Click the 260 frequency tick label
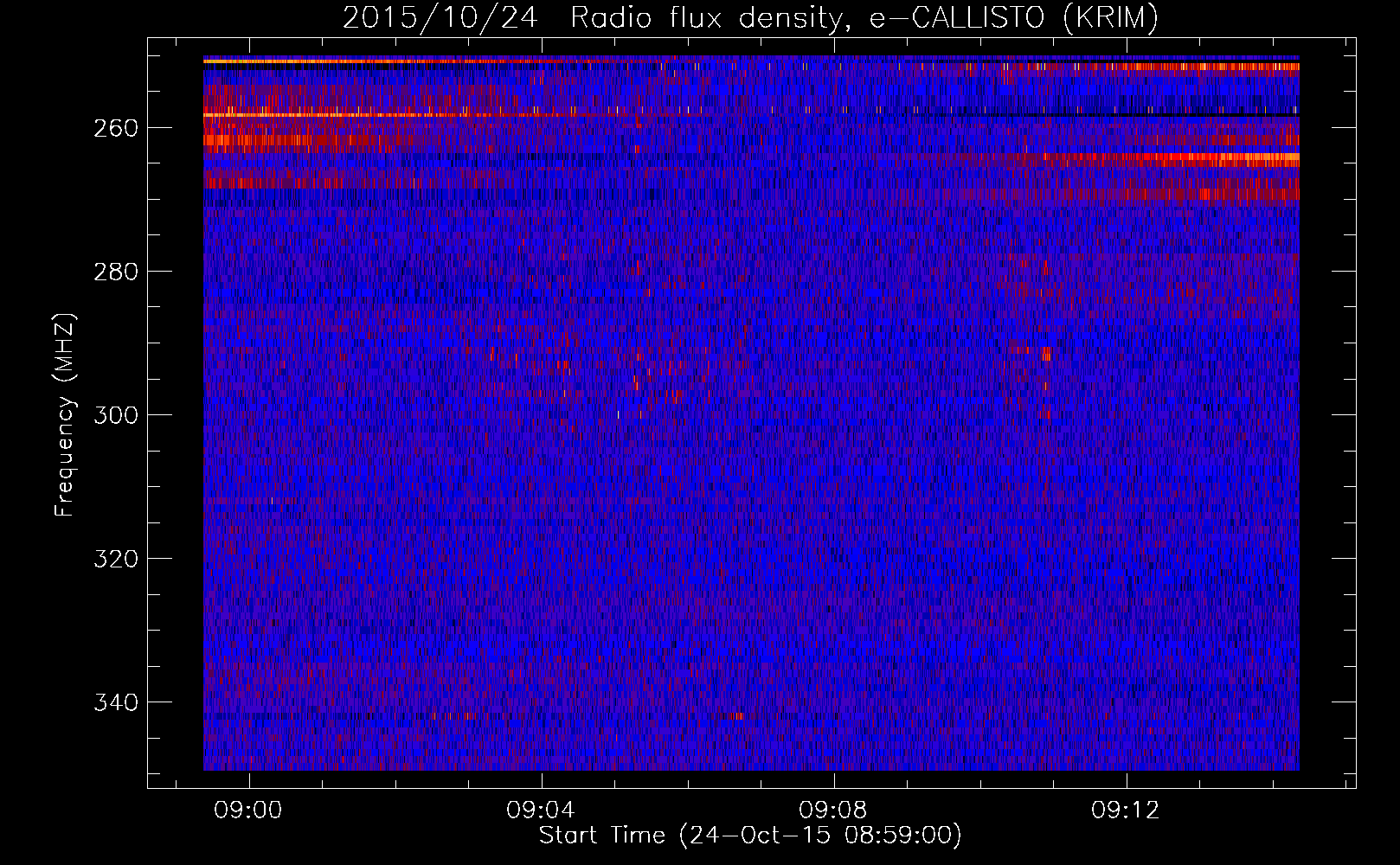The image size is (1400, 865). pos(115,128)
